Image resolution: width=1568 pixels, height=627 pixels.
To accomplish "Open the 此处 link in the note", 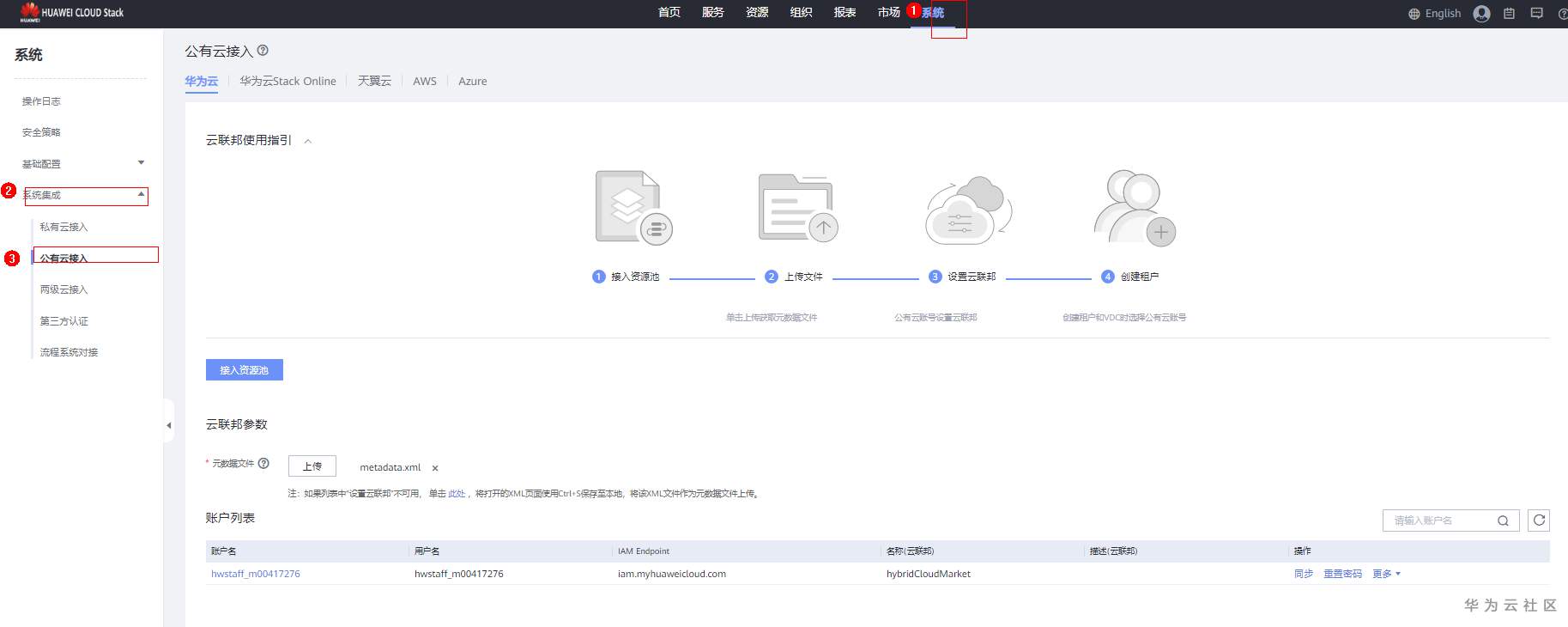I will (457, 494).
